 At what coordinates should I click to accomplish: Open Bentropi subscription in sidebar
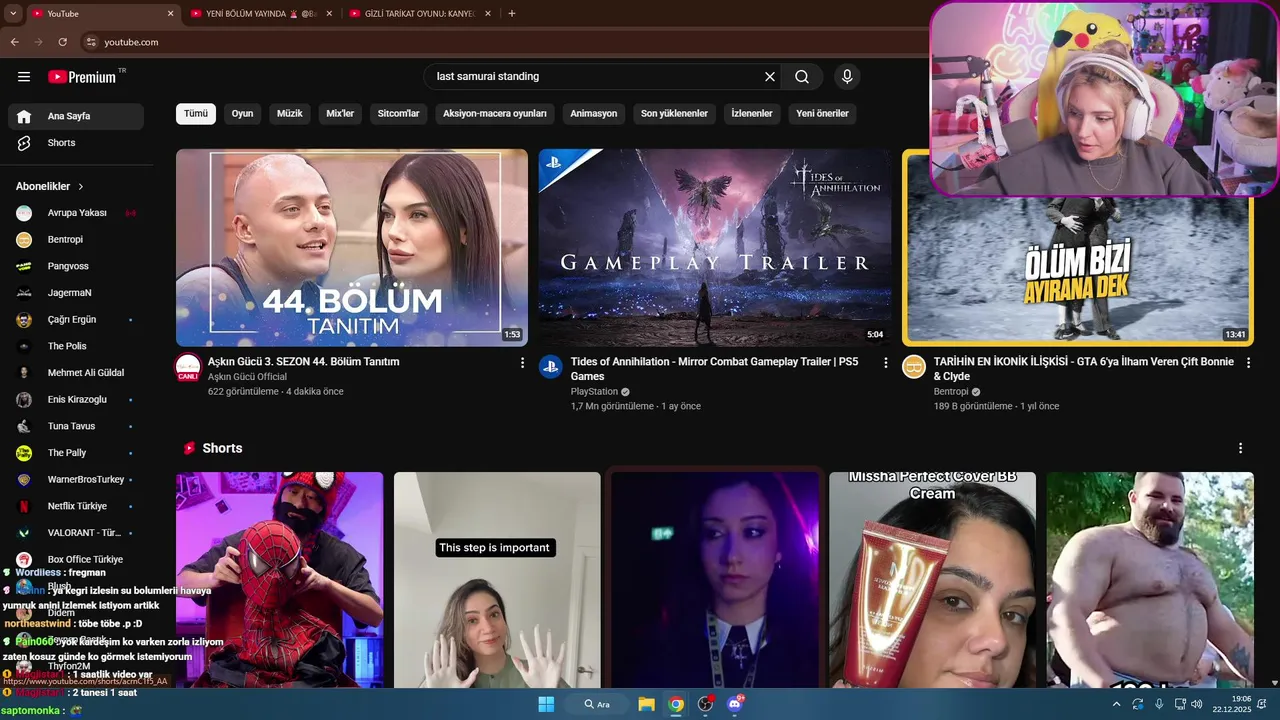click(76, 239)
